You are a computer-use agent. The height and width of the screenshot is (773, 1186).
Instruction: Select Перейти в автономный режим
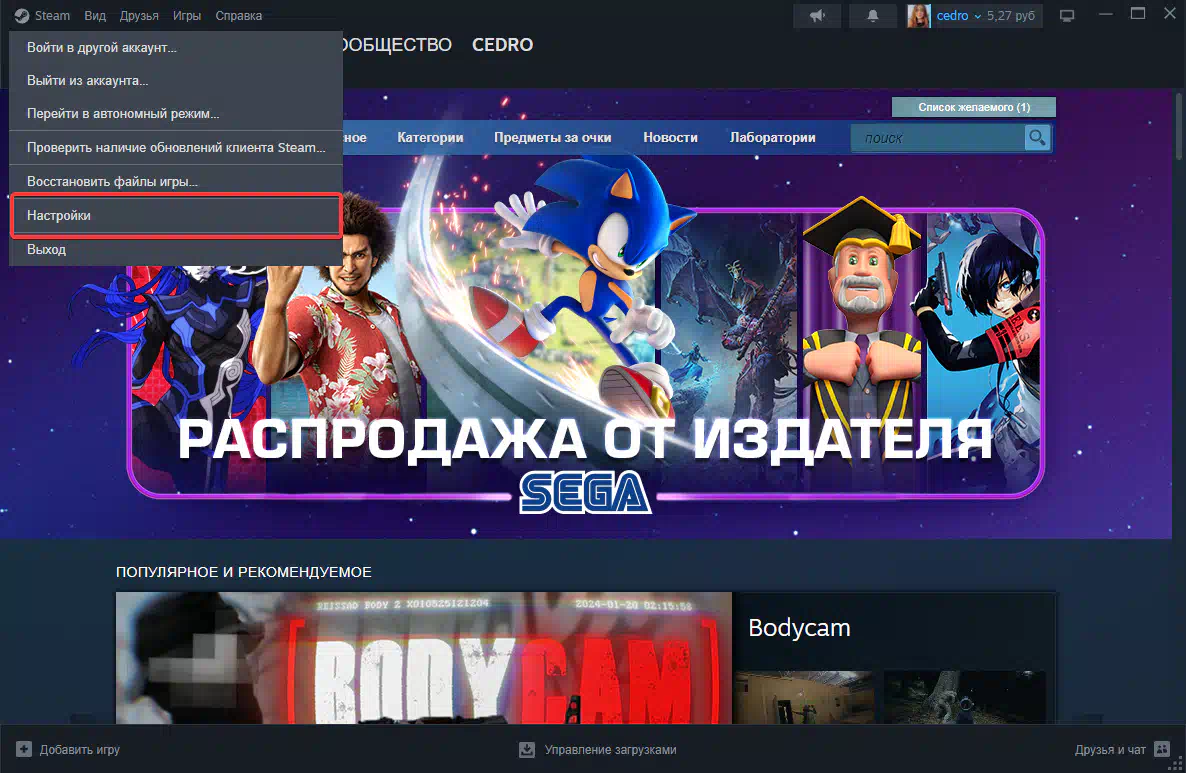click(x=175, y=113)
